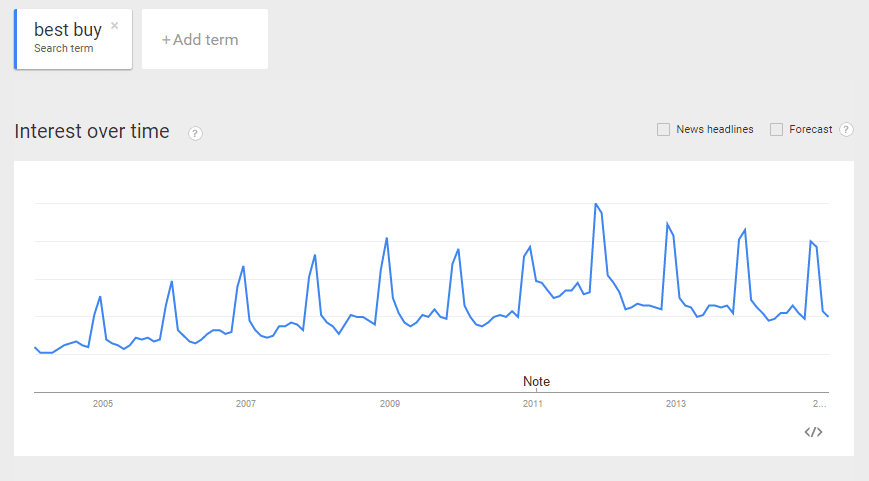Click the 2013 axis label
Image resolution: width=869 pixels, height=481 pixels.
tap(676, 404)
